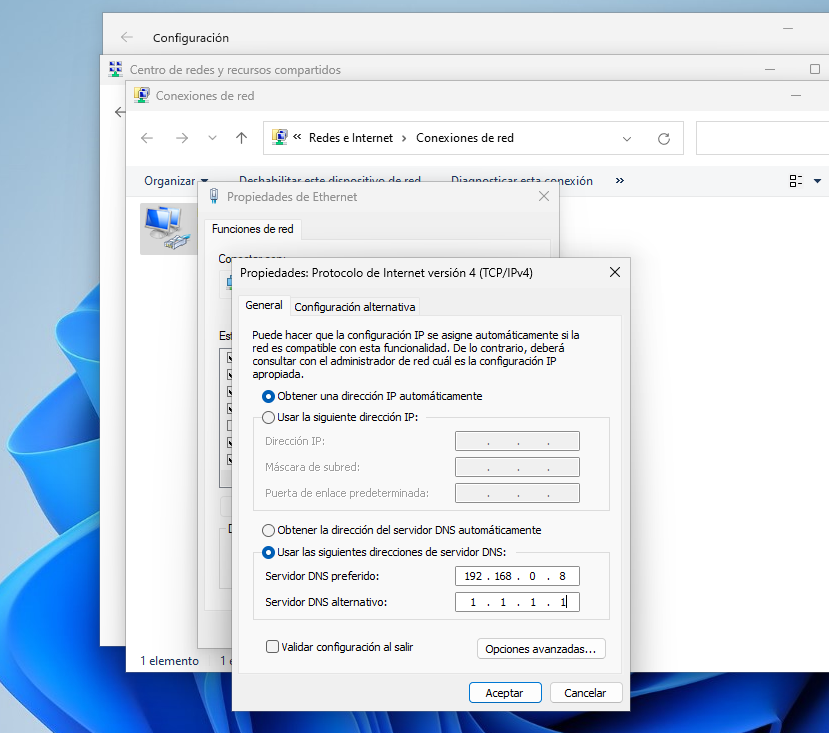Image resolution: width=829 pixels, height=733 pixels.
Task: Click the Servidor DNS preferido field
Action: tap(517, 576)
